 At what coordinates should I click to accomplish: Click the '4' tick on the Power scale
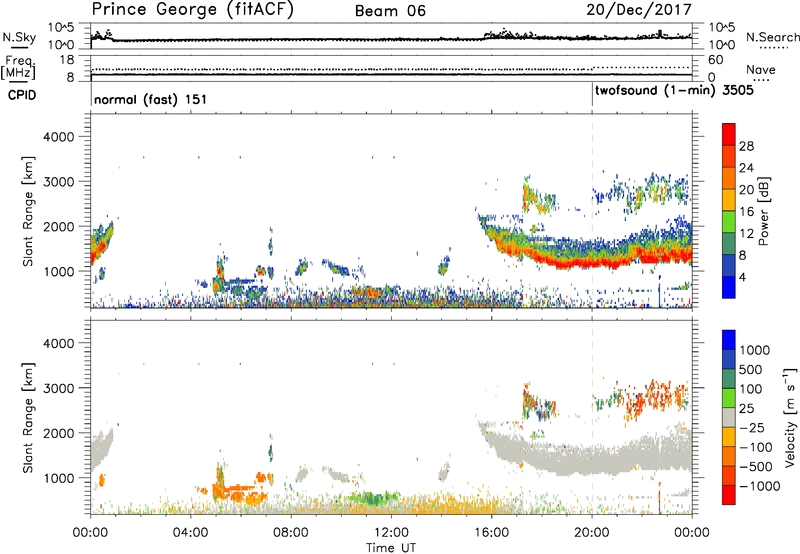click(743, 278)
